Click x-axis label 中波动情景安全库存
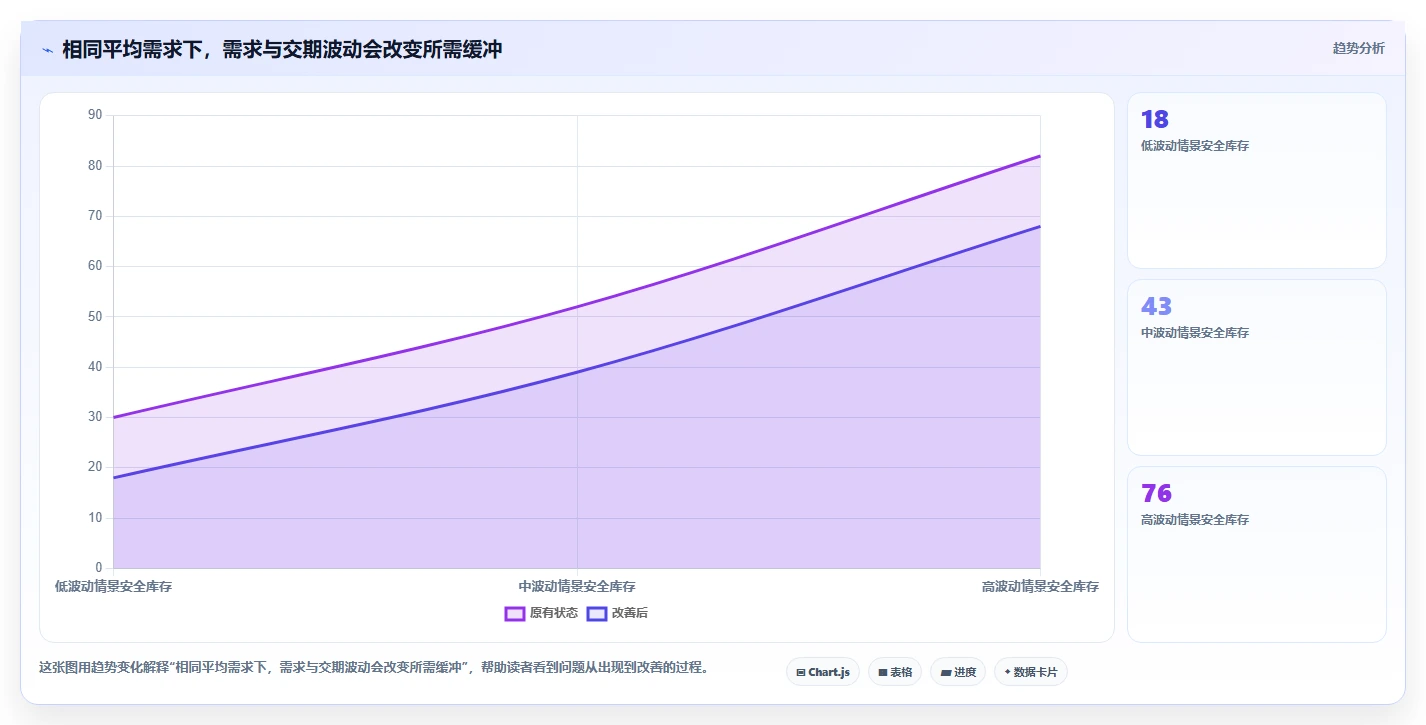Screen dimensions: 1426x725 (x=577, y=587)
